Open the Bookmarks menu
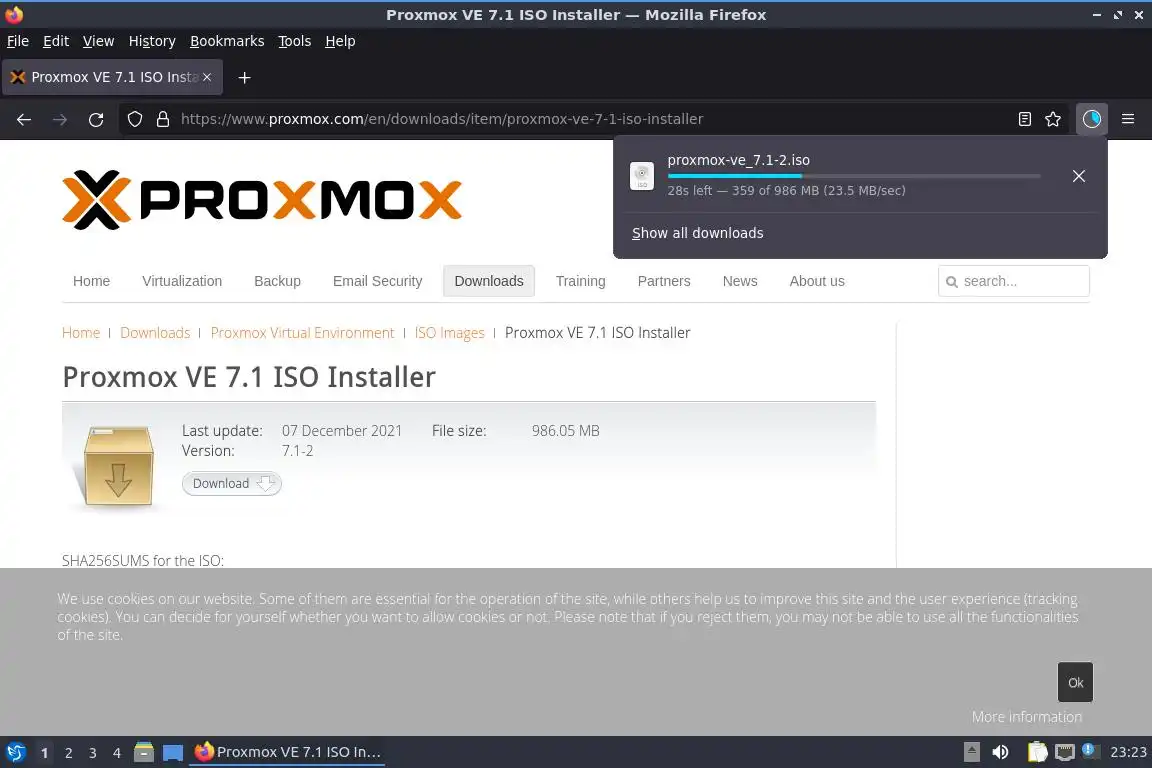1152x768 pixels. pyautogui.click(x=227, y=41)
